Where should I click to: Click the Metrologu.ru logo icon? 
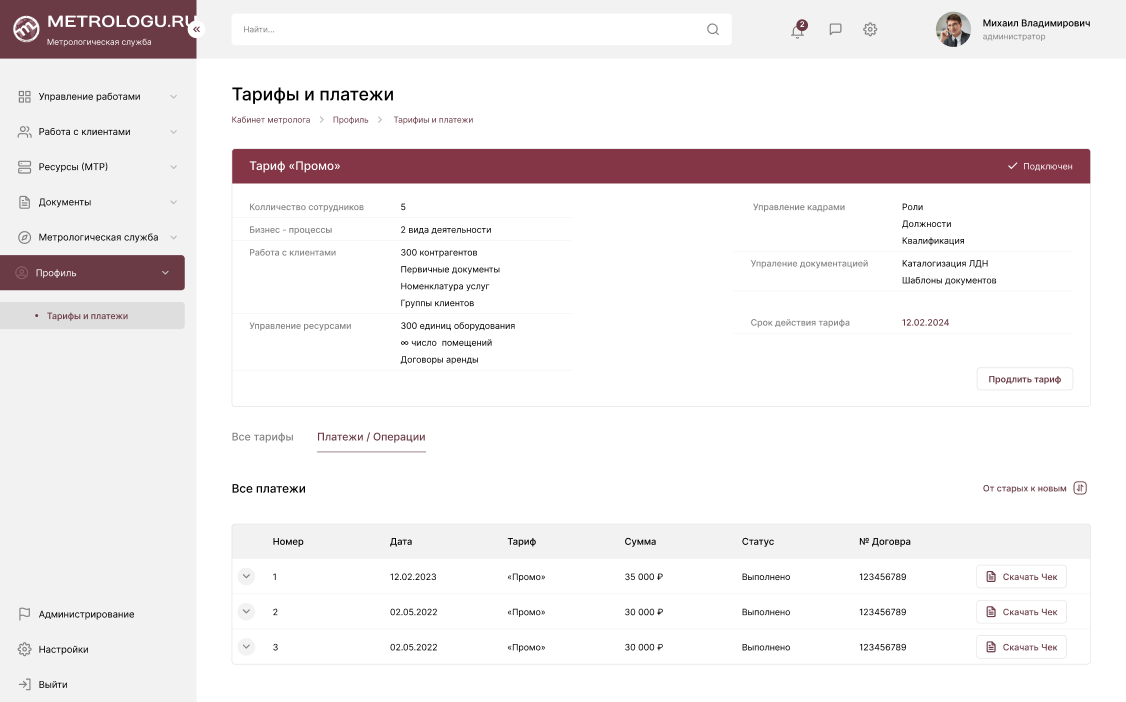(x=26, y=30)
